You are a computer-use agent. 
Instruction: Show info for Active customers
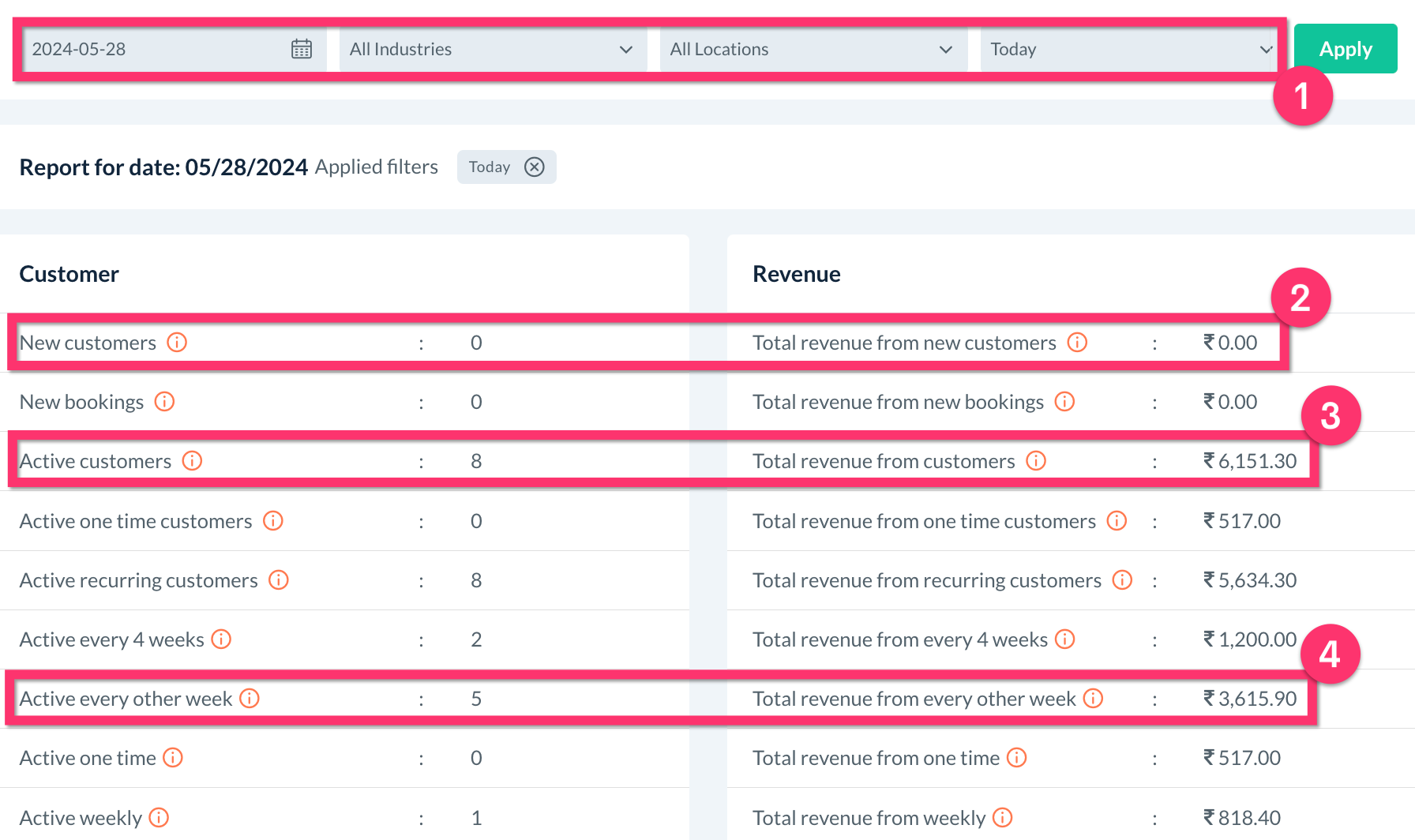[x=192, y=460]
